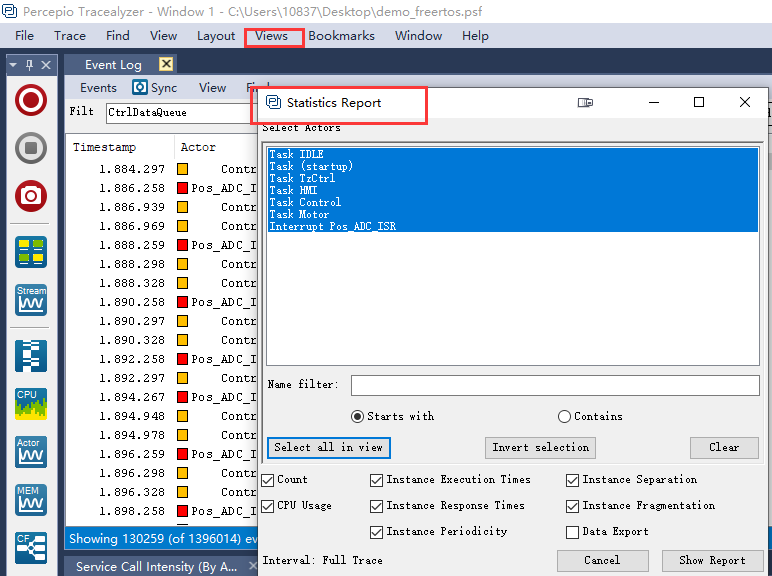Screen dimensions: 772x576
Task: Click Select all in view button
Action: 329,448
